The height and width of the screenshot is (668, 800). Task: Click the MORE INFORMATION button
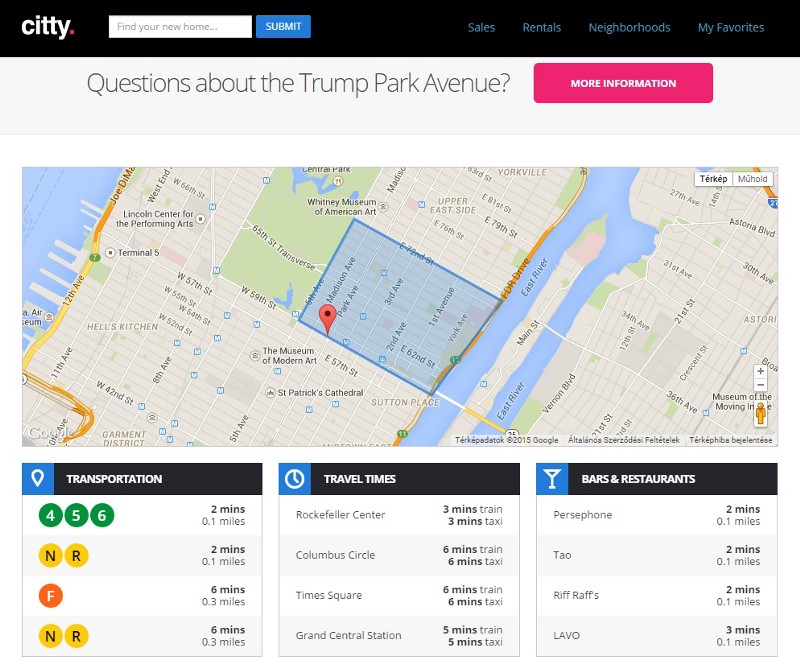623,83
